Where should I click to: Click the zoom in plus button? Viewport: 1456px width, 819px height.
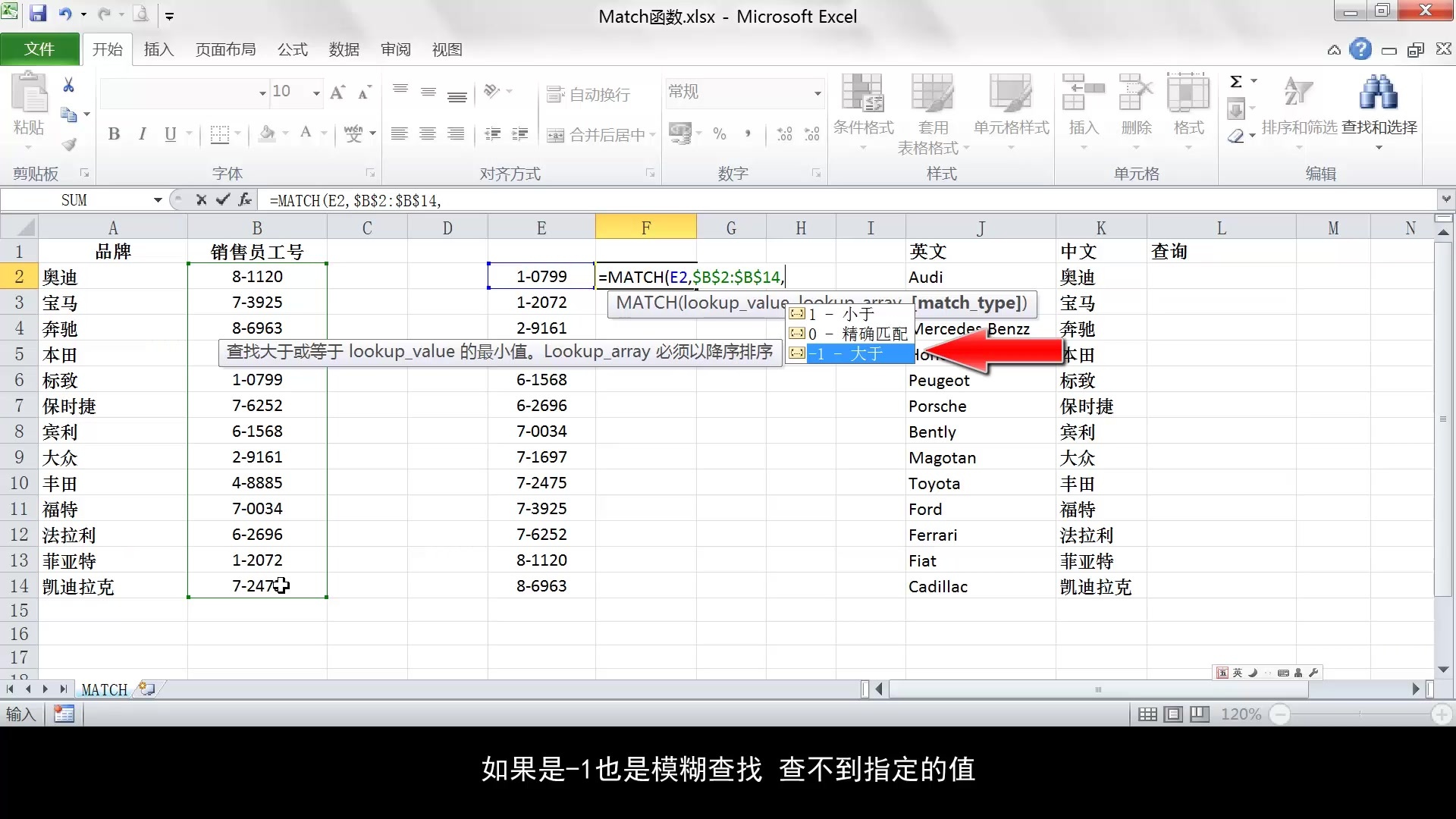tap(1442, 714)
